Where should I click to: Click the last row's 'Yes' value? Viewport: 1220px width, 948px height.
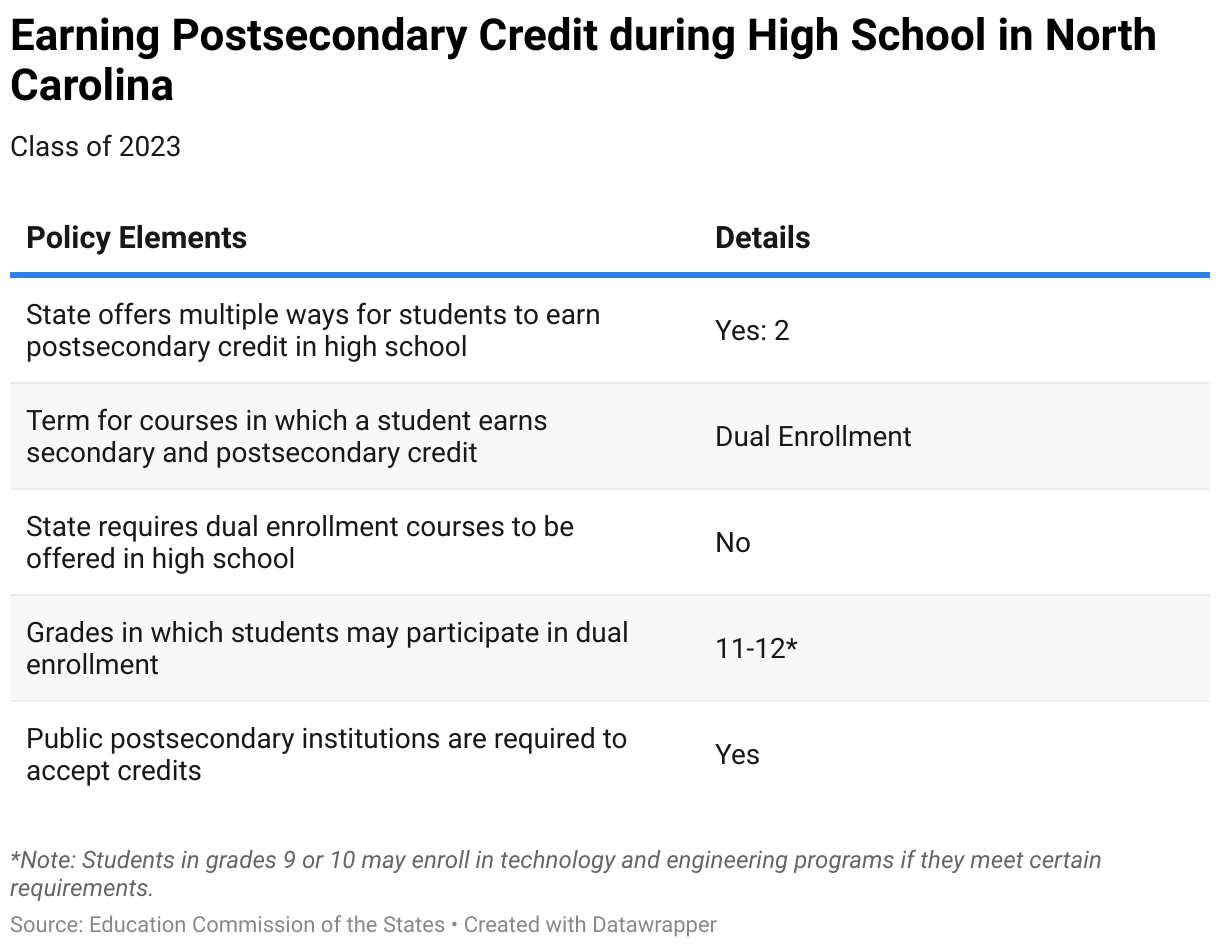pyautogui.click(x=737, y=755)
